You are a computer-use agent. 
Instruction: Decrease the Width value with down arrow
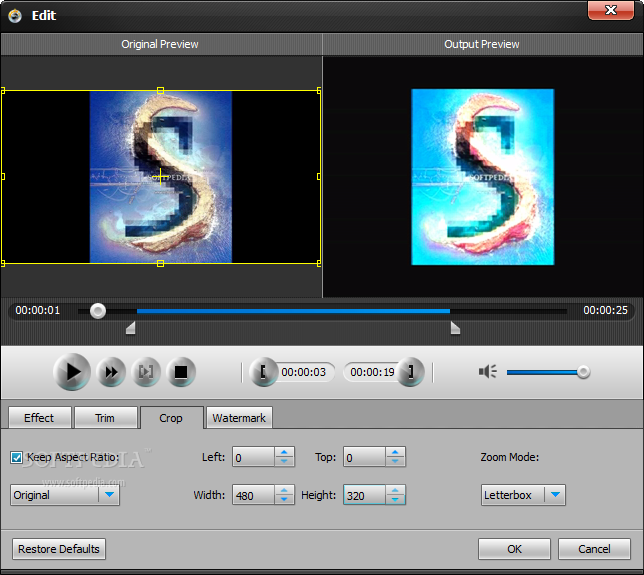pos(284,499)
